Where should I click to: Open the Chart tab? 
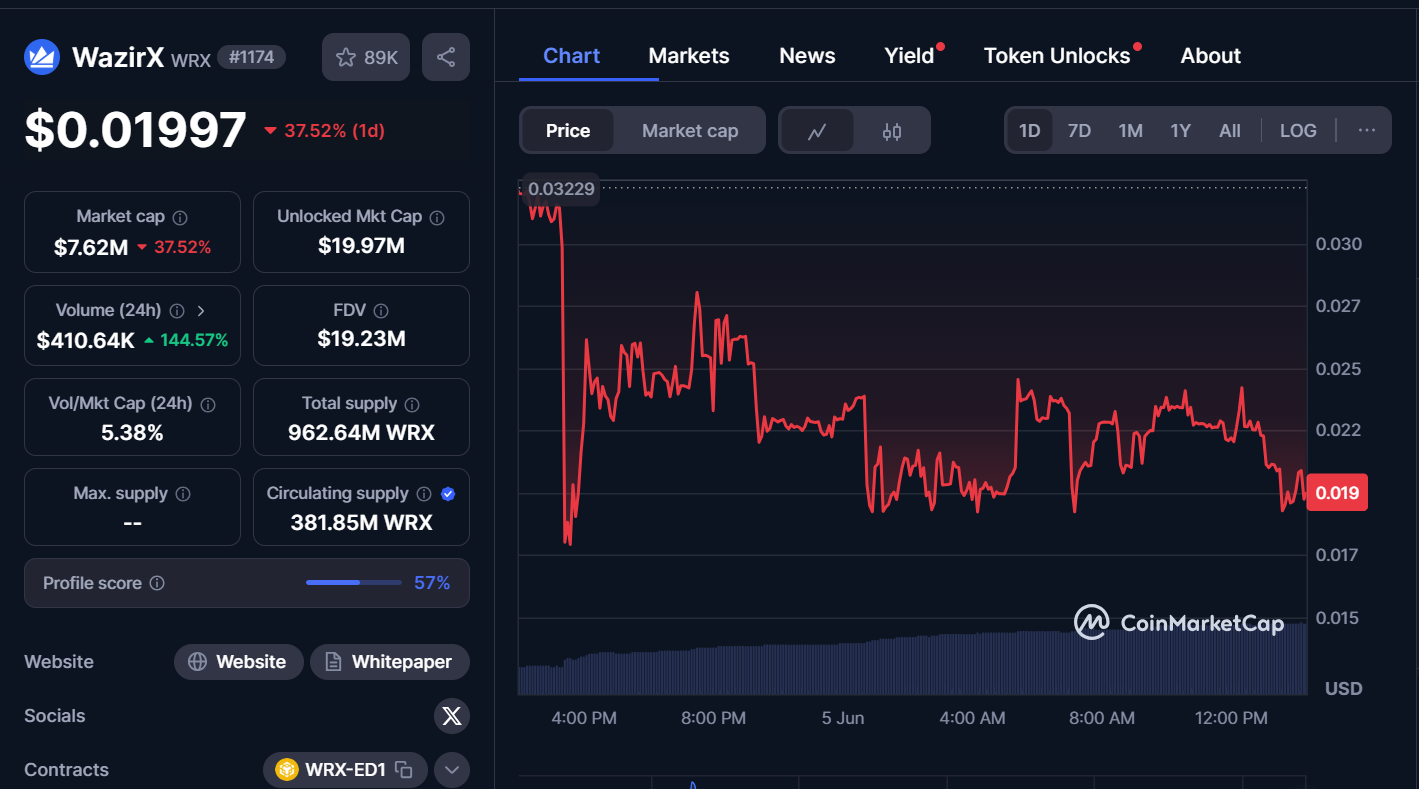pyautogui.click(x=571, y=56)
